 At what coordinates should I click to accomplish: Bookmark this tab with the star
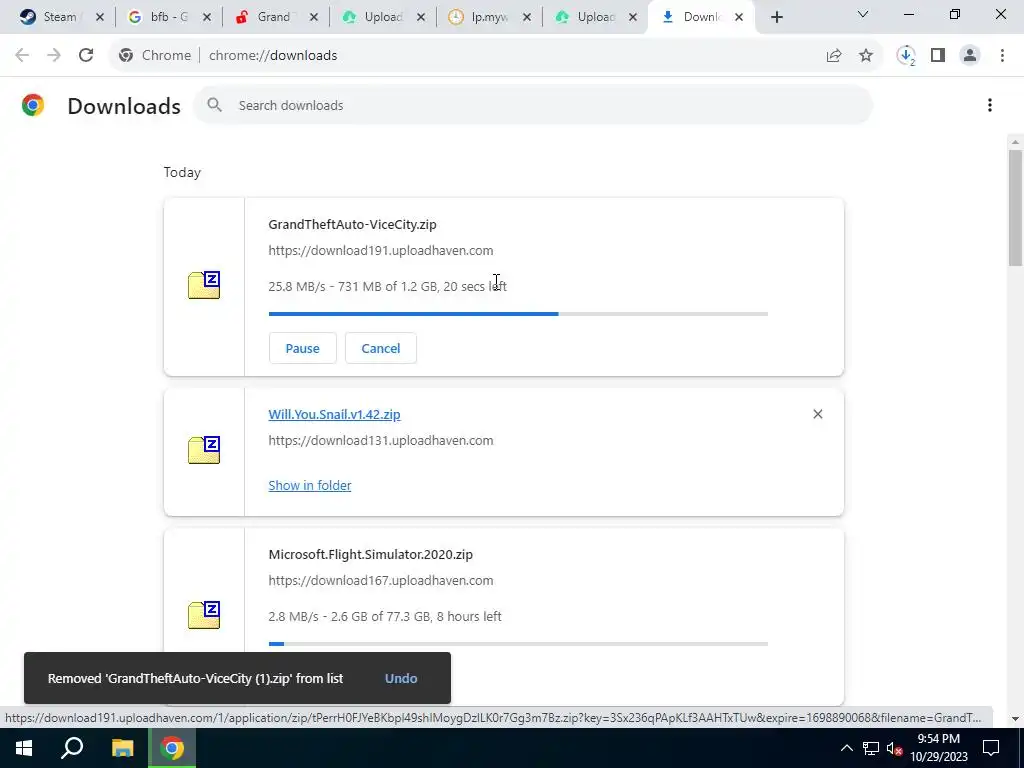(866, 56)
